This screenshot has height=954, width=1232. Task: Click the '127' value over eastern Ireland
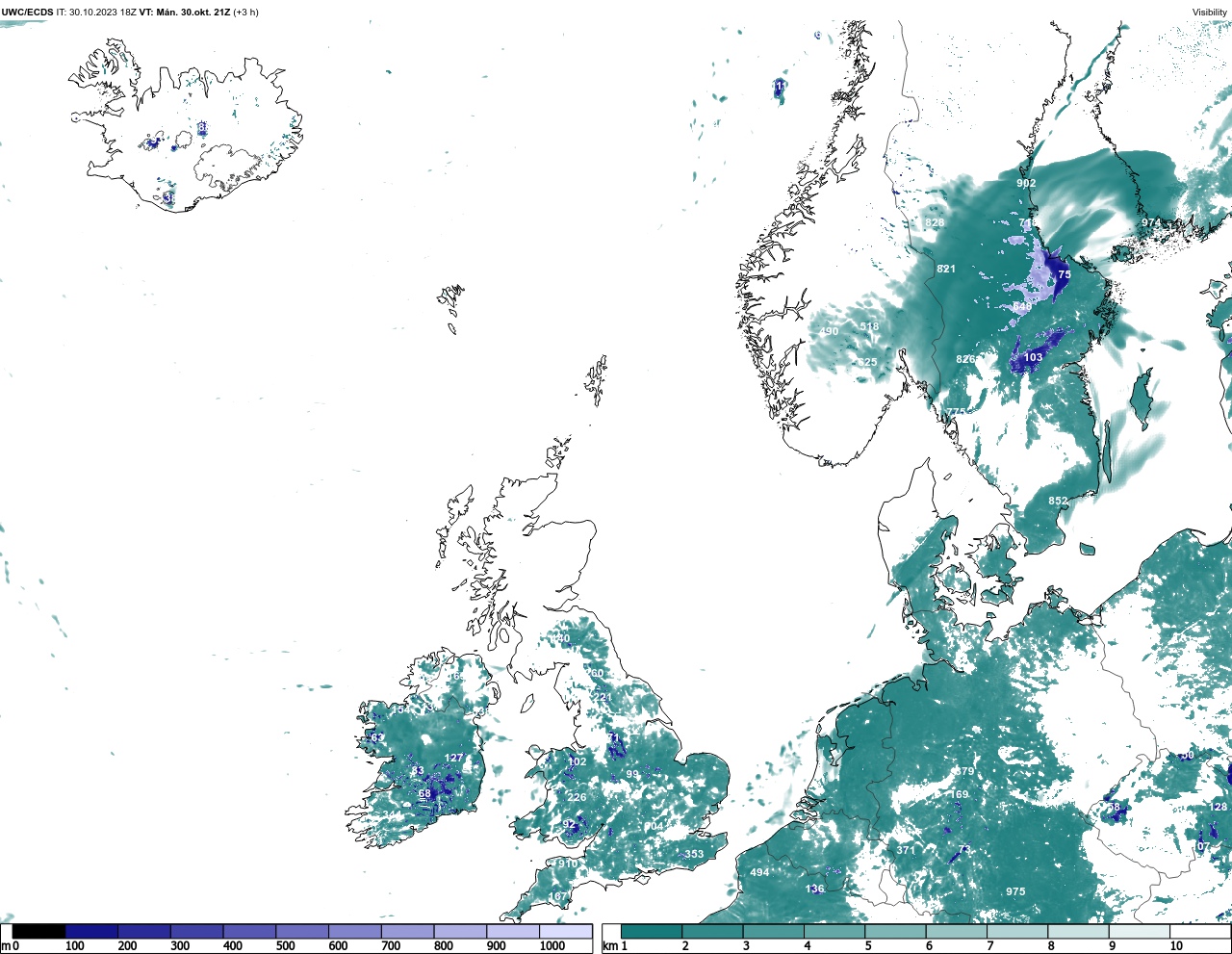pos(454,758)
